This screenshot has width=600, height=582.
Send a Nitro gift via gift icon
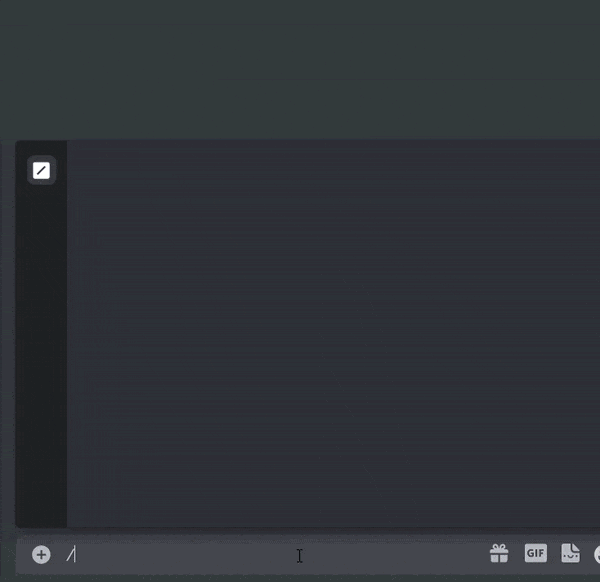click(x=499, y=553)
